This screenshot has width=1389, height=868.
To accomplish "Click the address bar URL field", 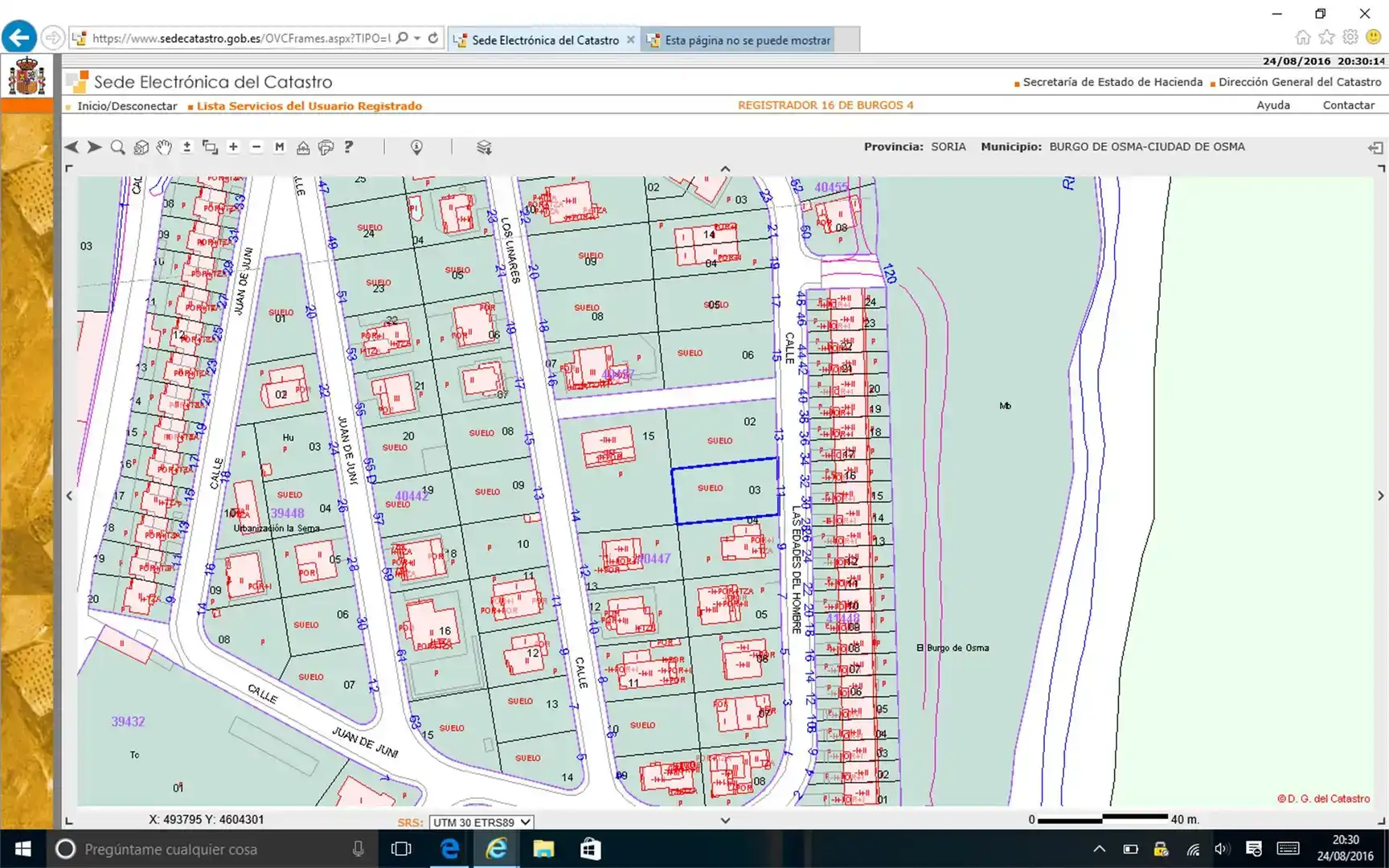I will [x=240, y=38].
